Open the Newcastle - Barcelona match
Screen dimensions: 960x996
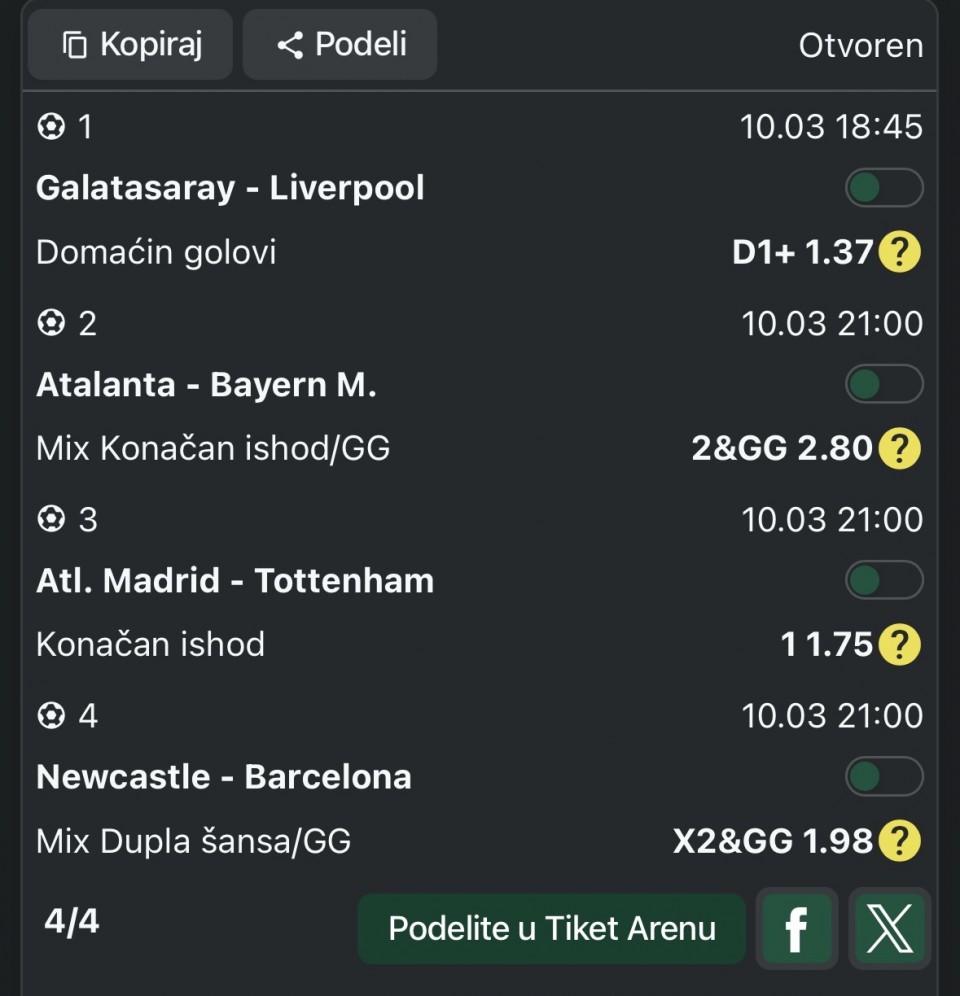(224, 777)
